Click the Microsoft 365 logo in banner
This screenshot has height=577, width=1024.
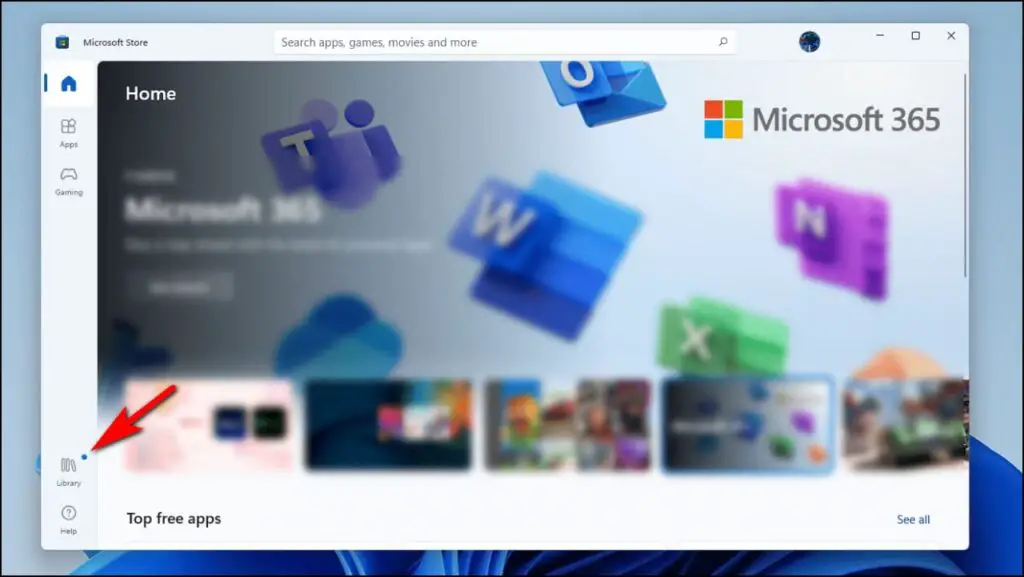(822, 119)
